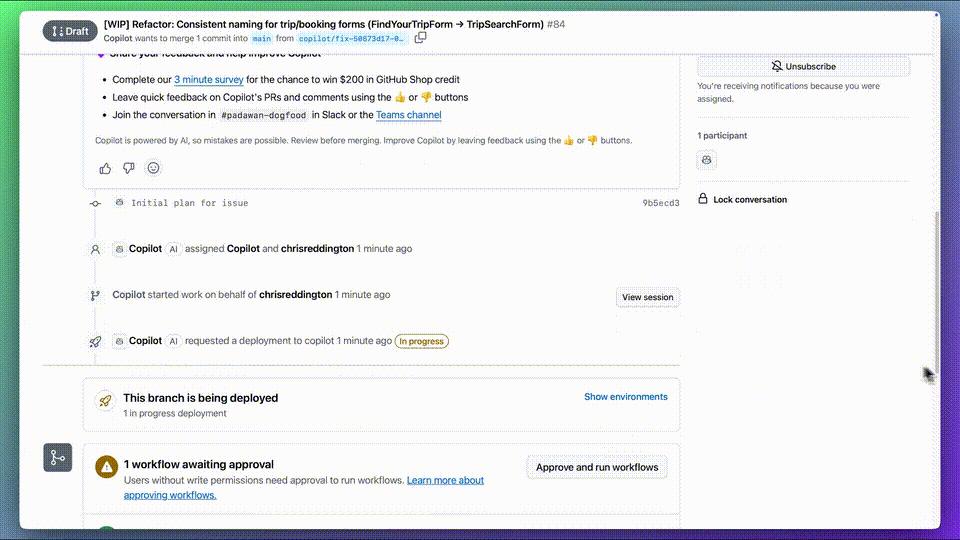Open the Teams channel link
The width and height of the screenshot is (960, 540).
tap(408, 115)
